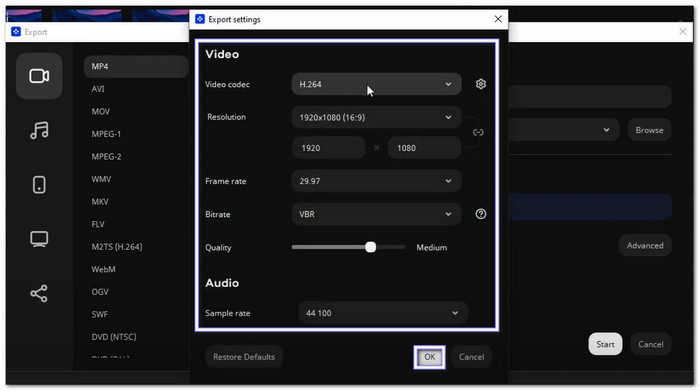Open the Bitrate VBR dropdown
The height and width of the screenshot is (391, 700).
coord(376,214)
